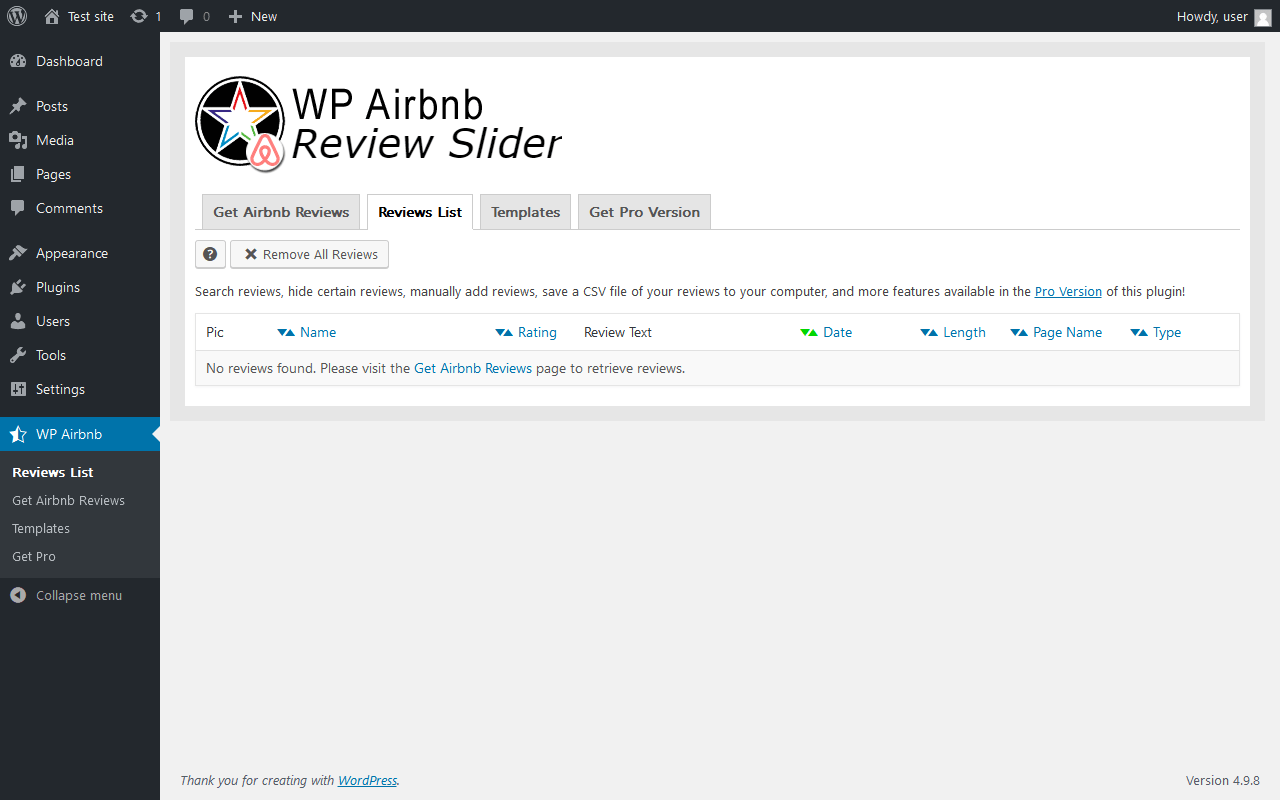
Task: Click the Rating column header text
Action: pyautogui.click(x=537, y=332)
